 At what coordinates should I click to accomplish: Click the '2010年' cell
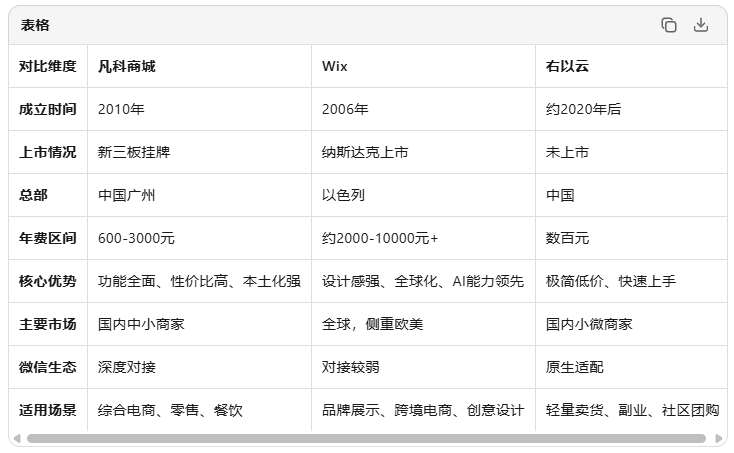(x=199, y=109)
